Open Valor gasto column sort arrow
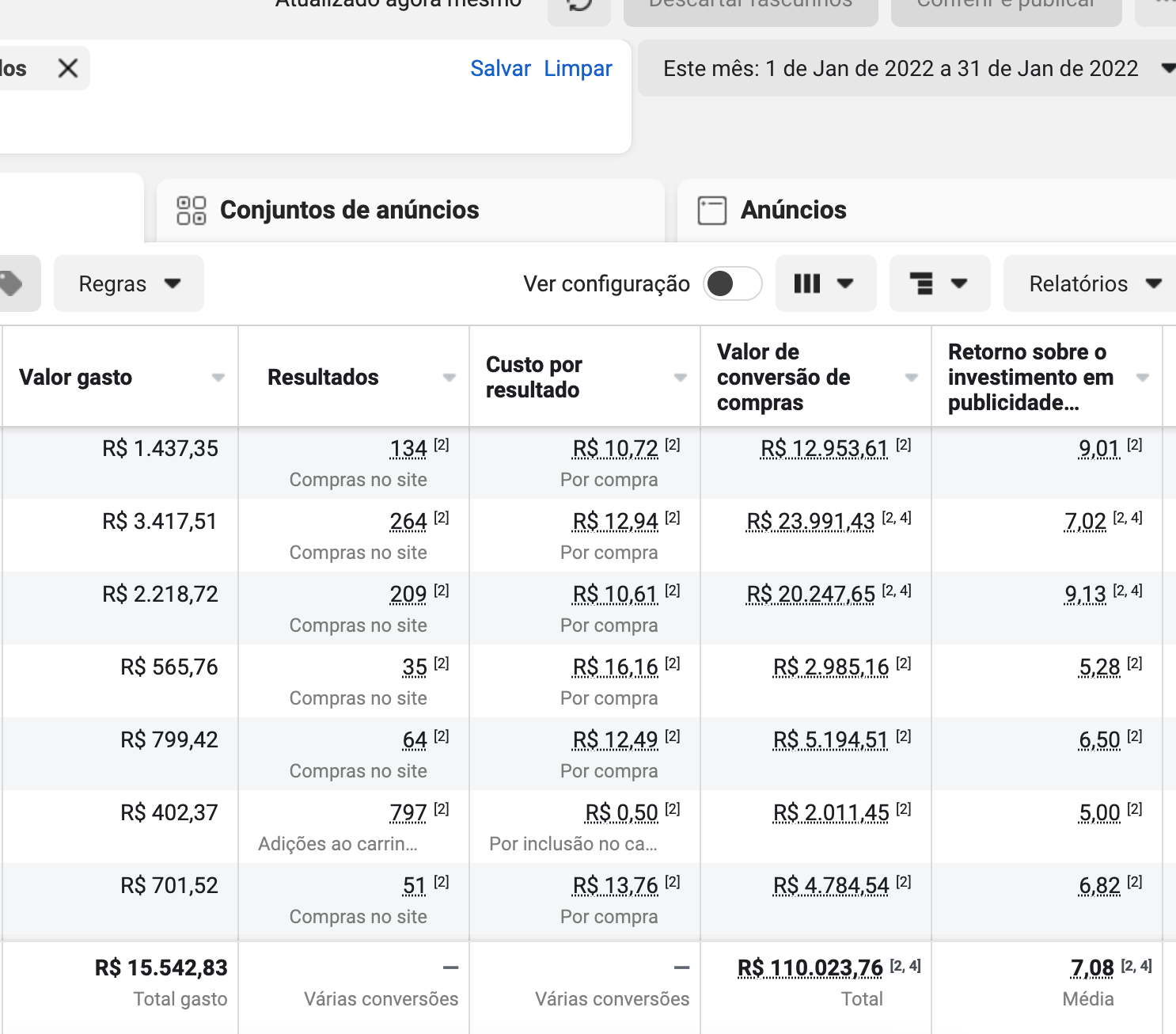1176x1034 pixels. [x=218, y=378]
